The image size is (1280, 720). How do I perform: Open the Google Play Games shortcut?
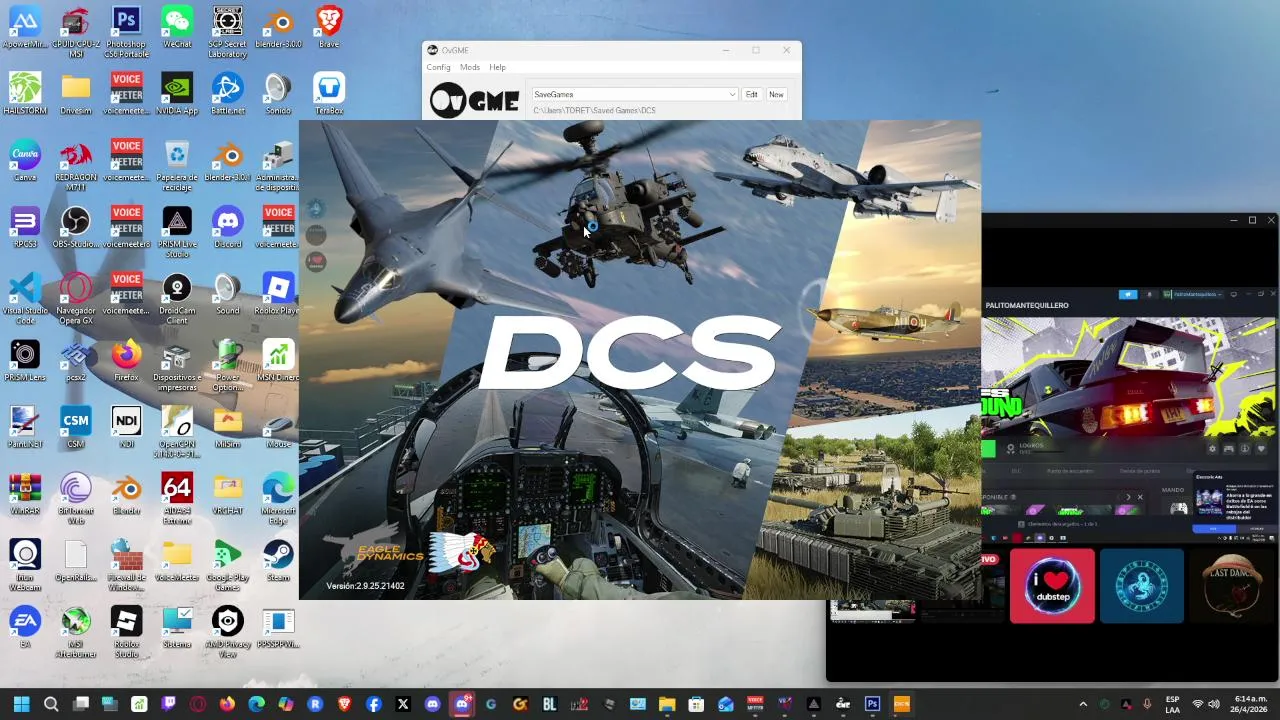coord(227,565)
